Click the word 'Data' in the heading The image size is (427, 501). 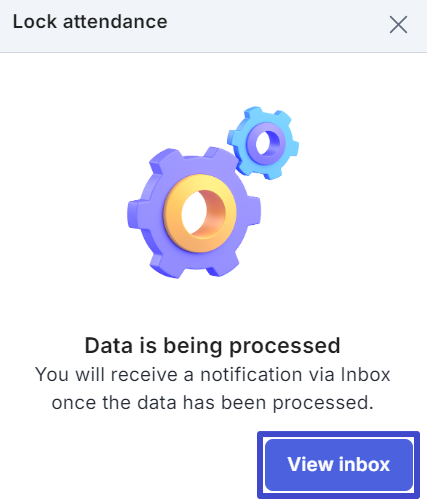(109, 345)
